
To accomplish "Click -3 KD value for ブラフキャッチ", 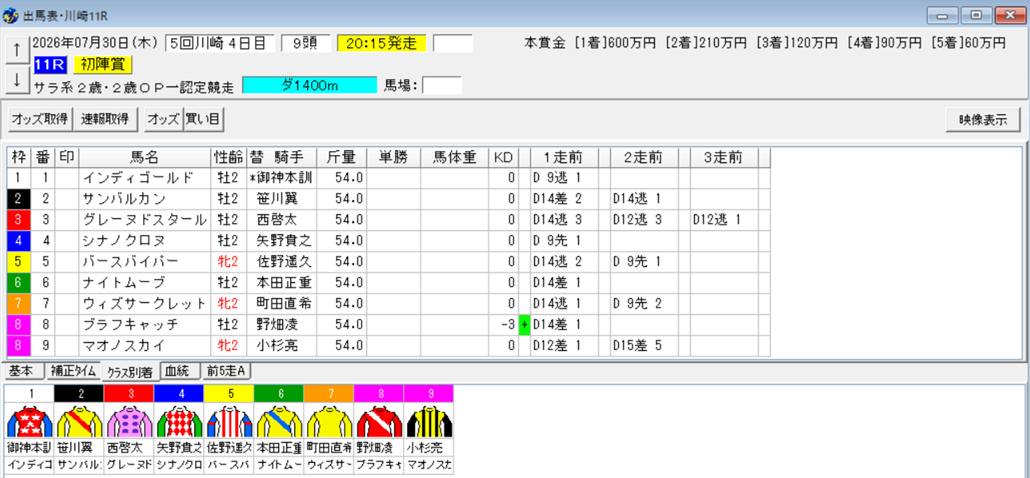I will 506,324.
